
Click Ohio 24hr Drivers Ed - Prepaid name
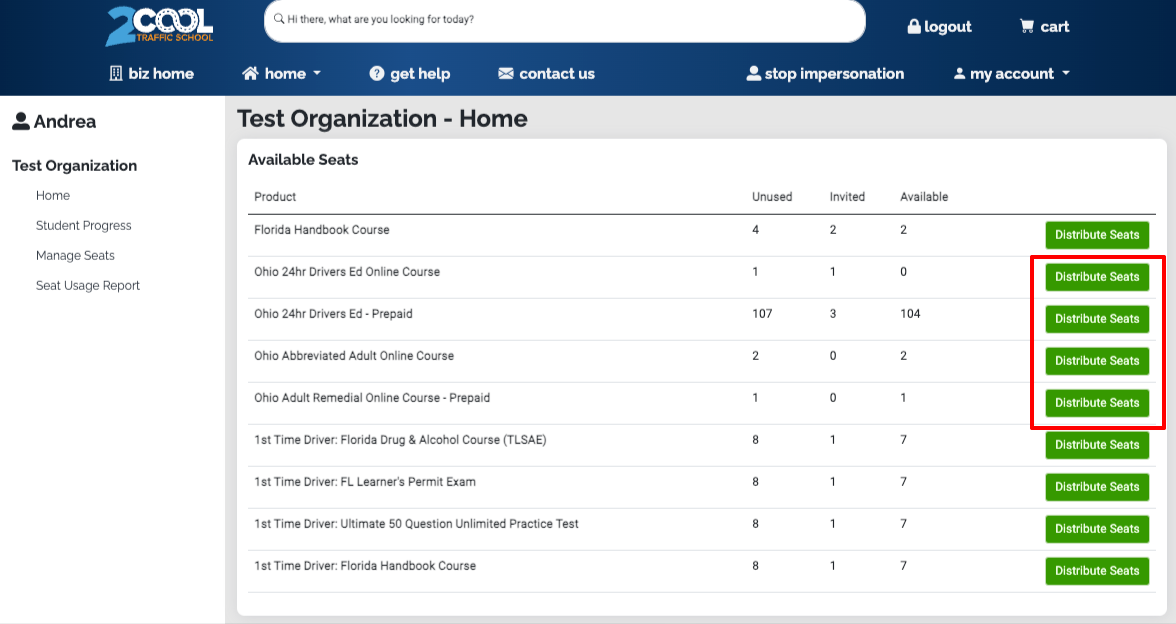pyautogui.click(x=333, y=314)
